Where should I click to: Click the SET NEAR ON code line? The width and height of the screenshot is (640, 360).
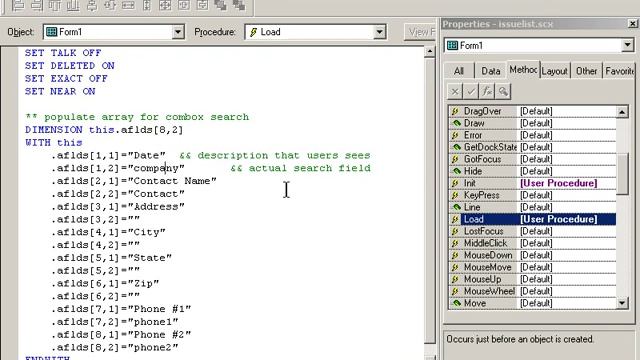[60, 91]
